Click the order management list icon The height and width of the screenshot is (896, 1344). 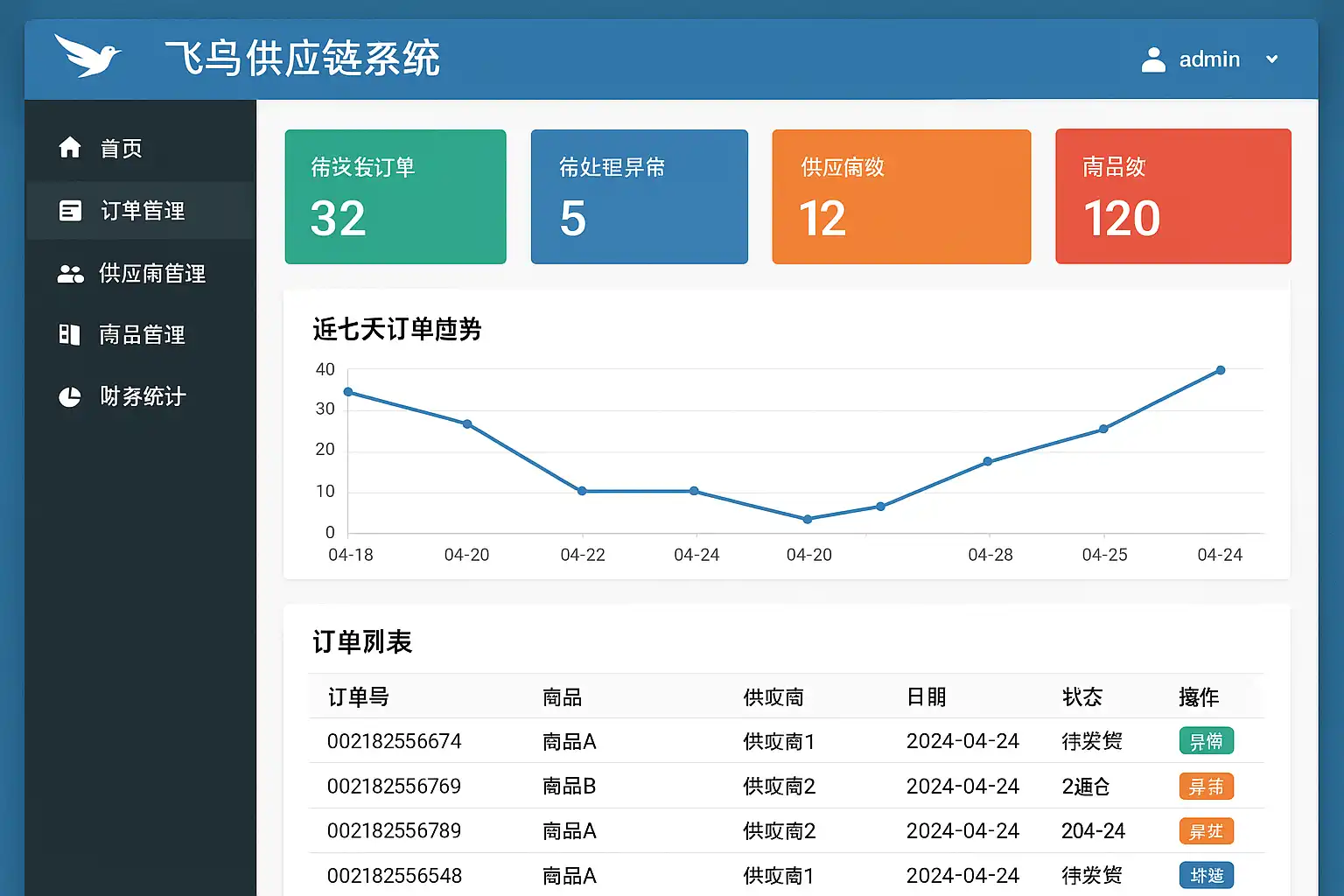pyautogui.click(x=70, y=211)
